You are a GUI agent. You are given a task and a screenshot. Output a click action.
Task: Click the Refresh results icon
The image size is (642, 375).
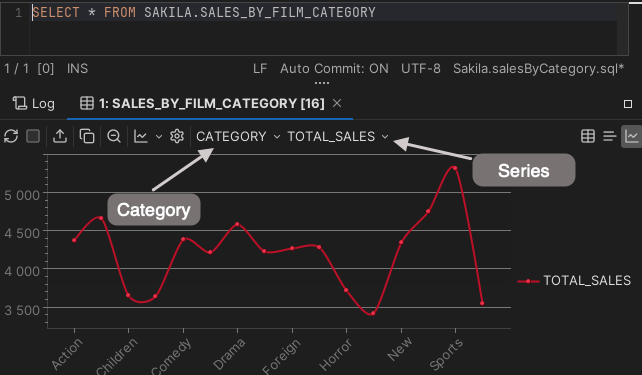coord(11,136)
